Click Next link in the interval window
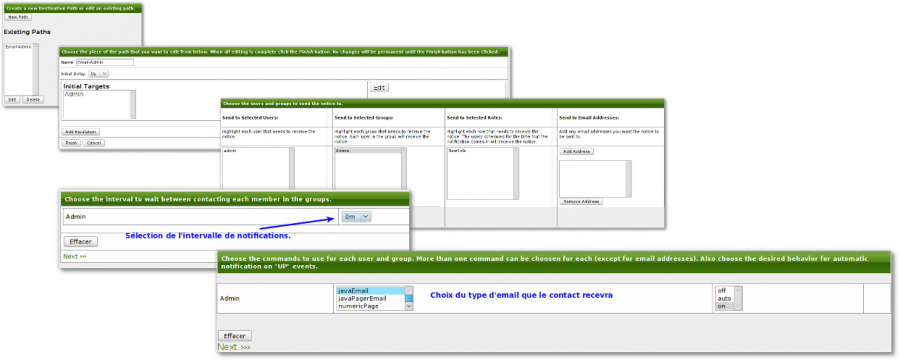 click(75, 256)
